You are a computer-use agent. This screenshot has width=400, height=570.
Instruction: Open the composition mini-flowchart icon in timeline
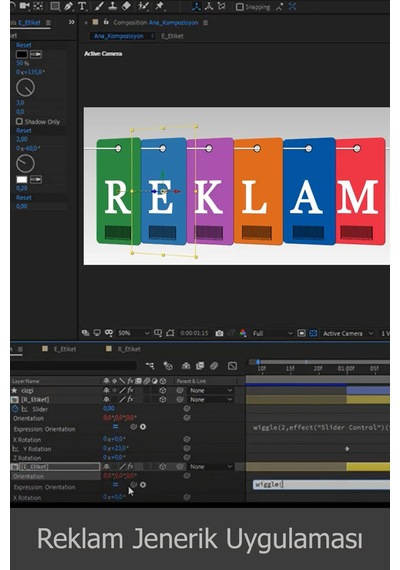[150, 366]
